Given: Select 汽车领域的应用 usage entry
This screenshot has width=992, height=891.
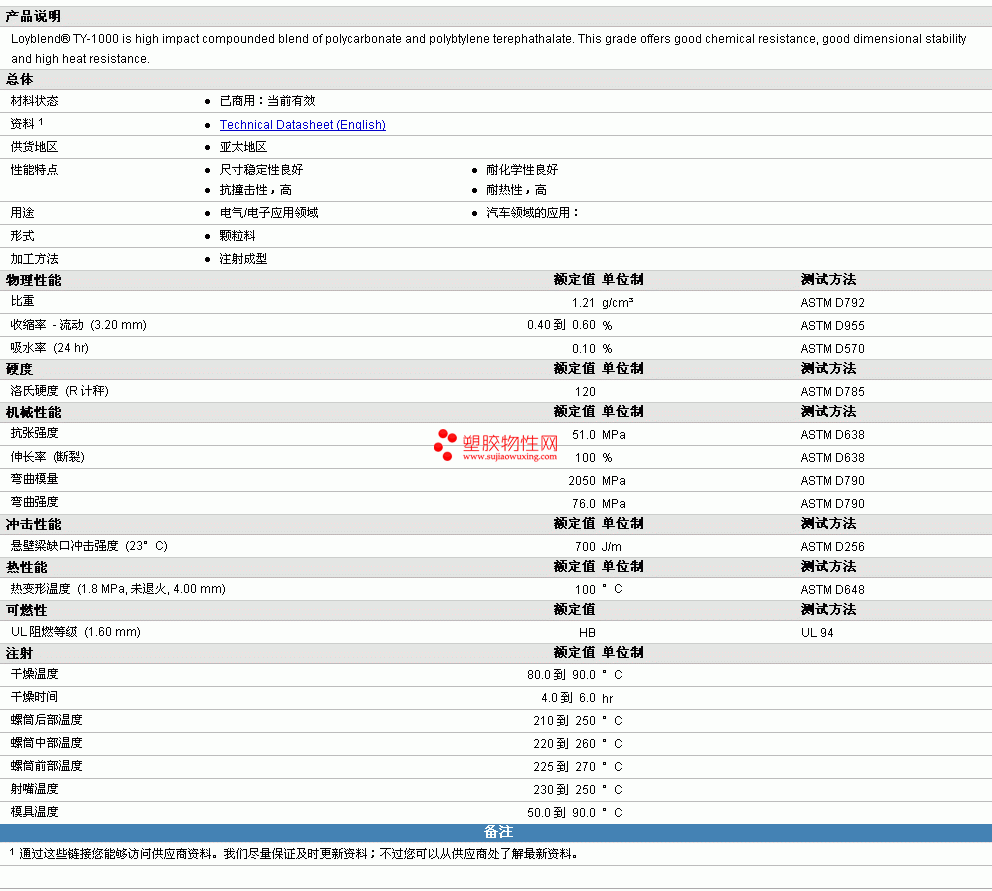Looking at the screenshot, I should pos(532,213).
